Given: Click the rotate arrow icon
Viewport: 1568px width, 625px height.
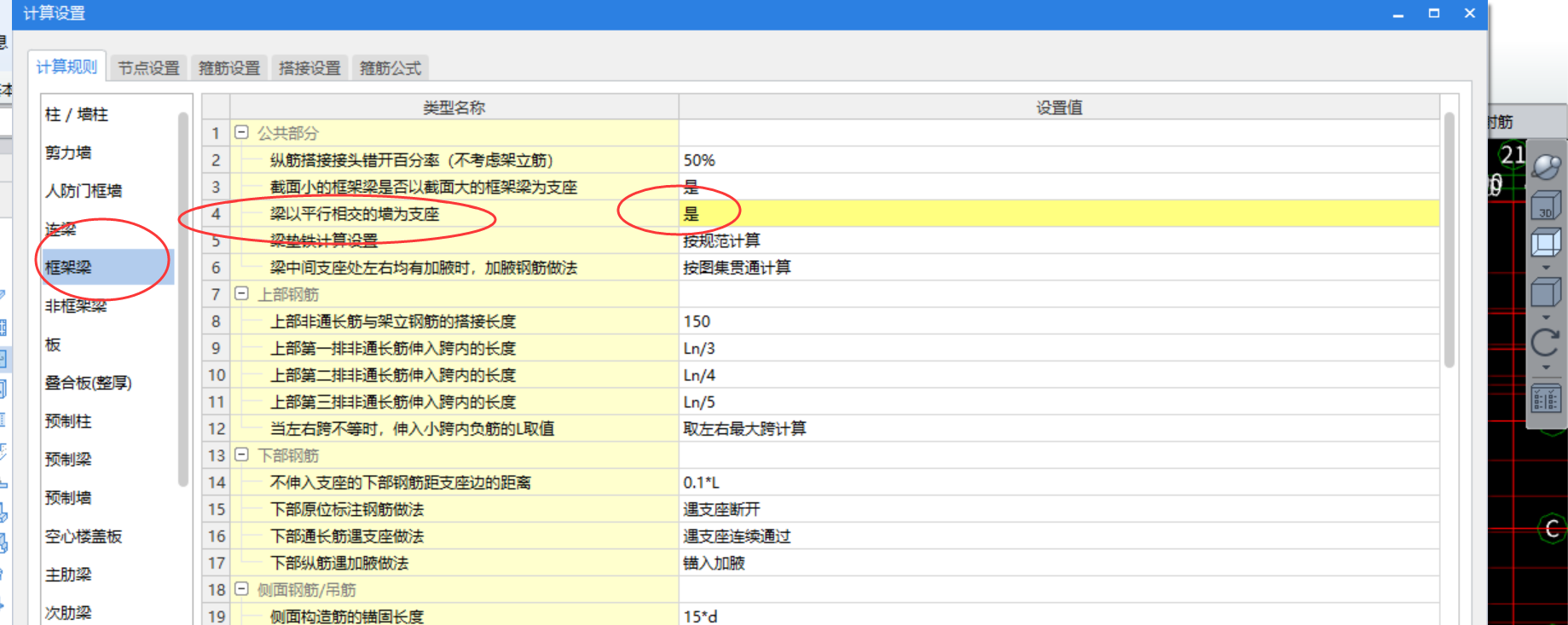Looking at the screenshot, I should (x=1546, y=343).
